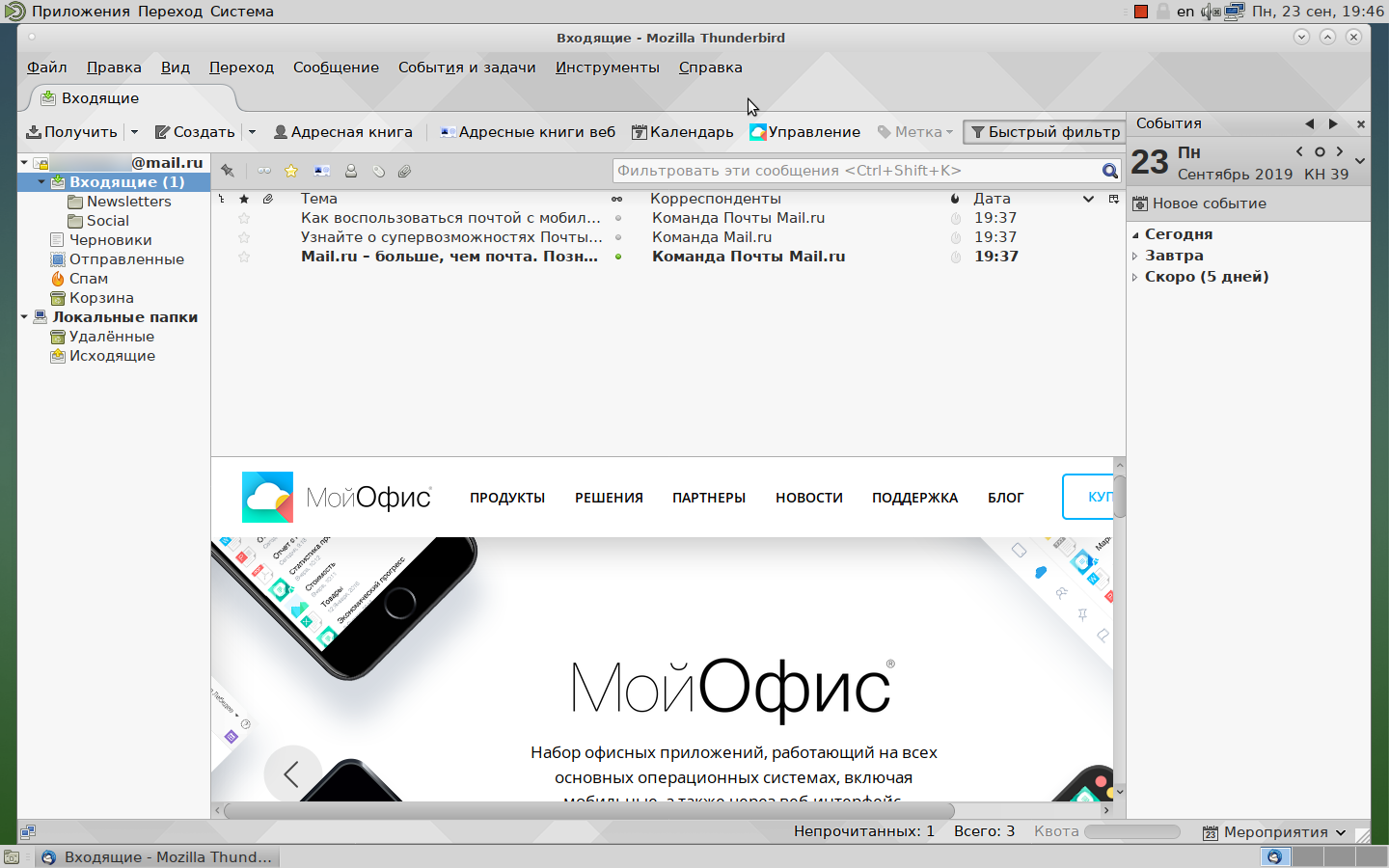Mark 'Mail.ru – больше, чем почта' message as read
The height and width of the screenshot is (868, 1389).
[x=618, y=257]
